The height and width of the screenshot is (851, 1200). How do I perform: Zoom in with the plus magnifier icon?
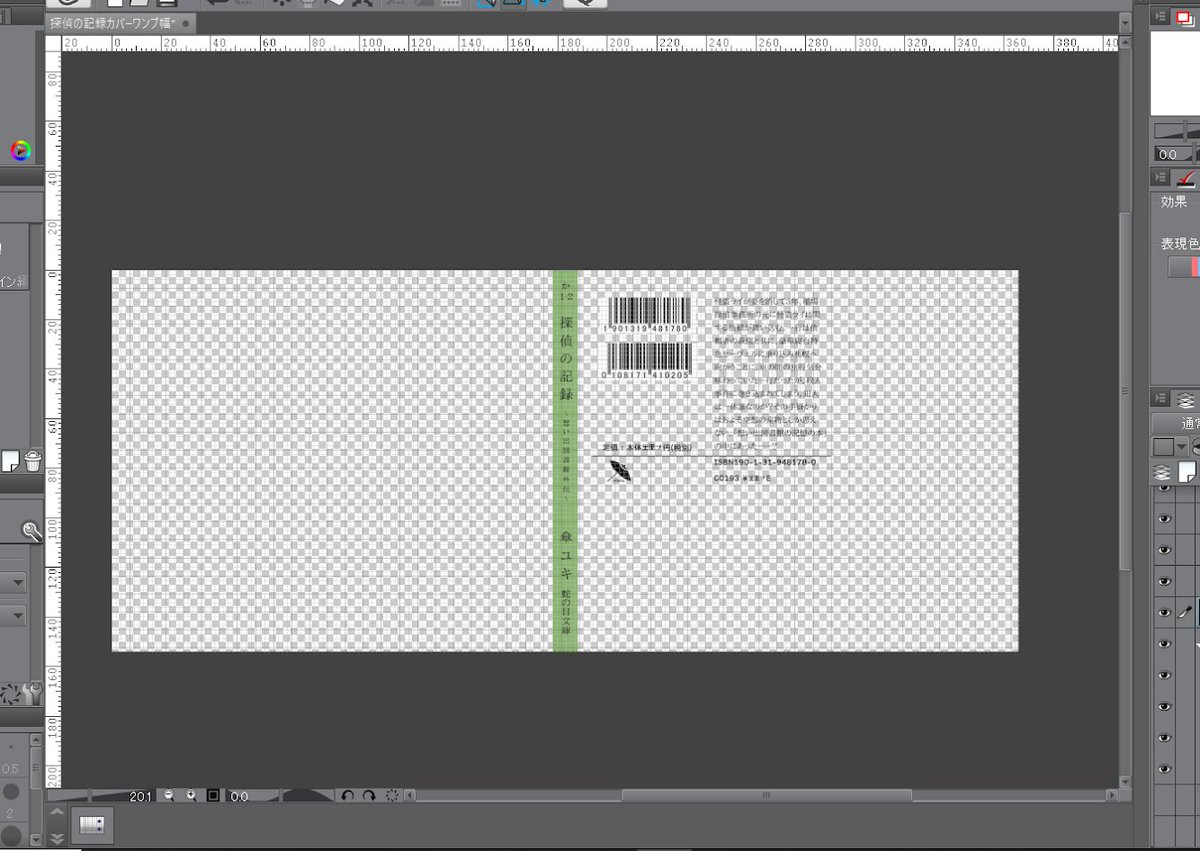190,796
